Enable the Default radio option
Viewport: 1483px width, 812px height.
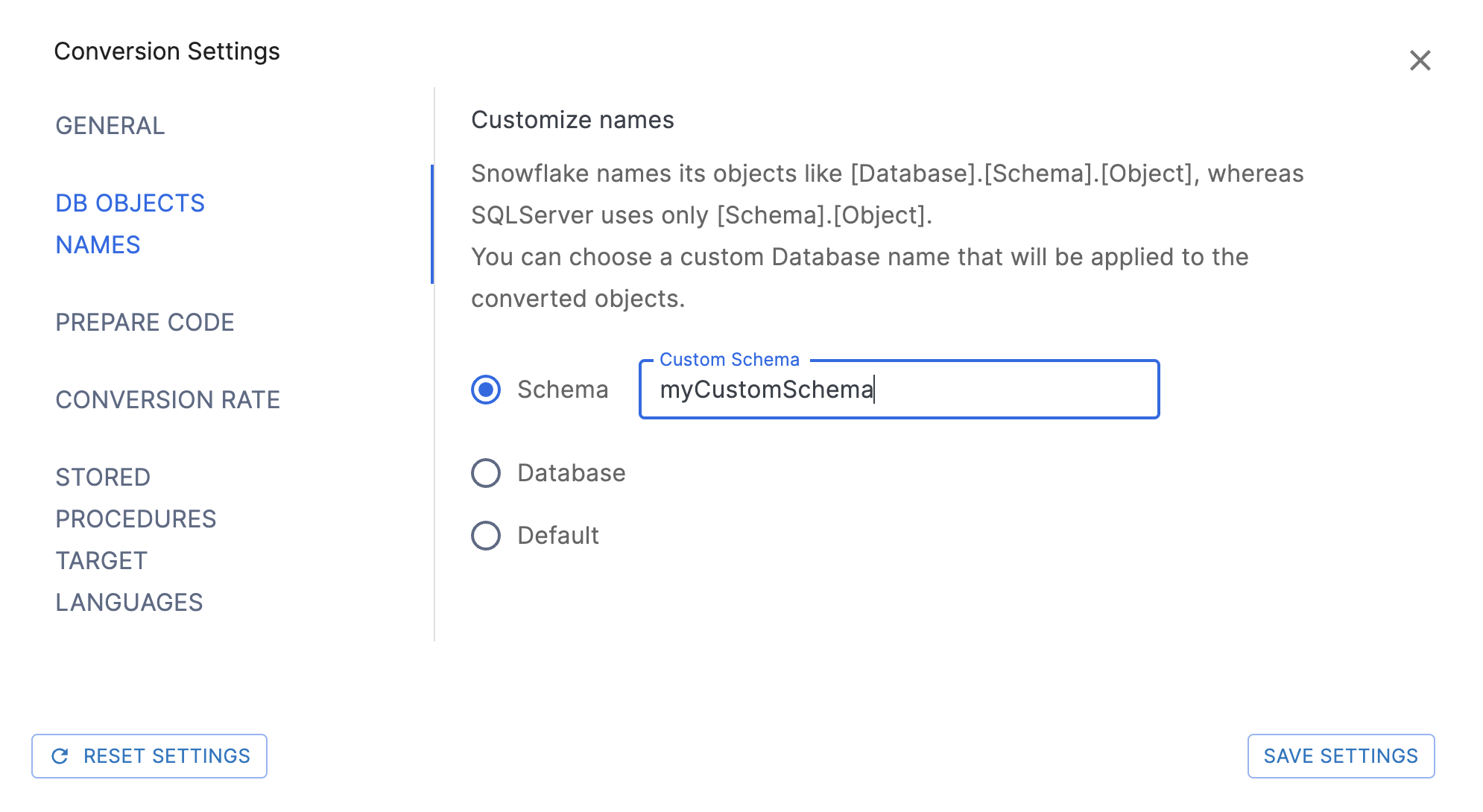tap(486, 536)
